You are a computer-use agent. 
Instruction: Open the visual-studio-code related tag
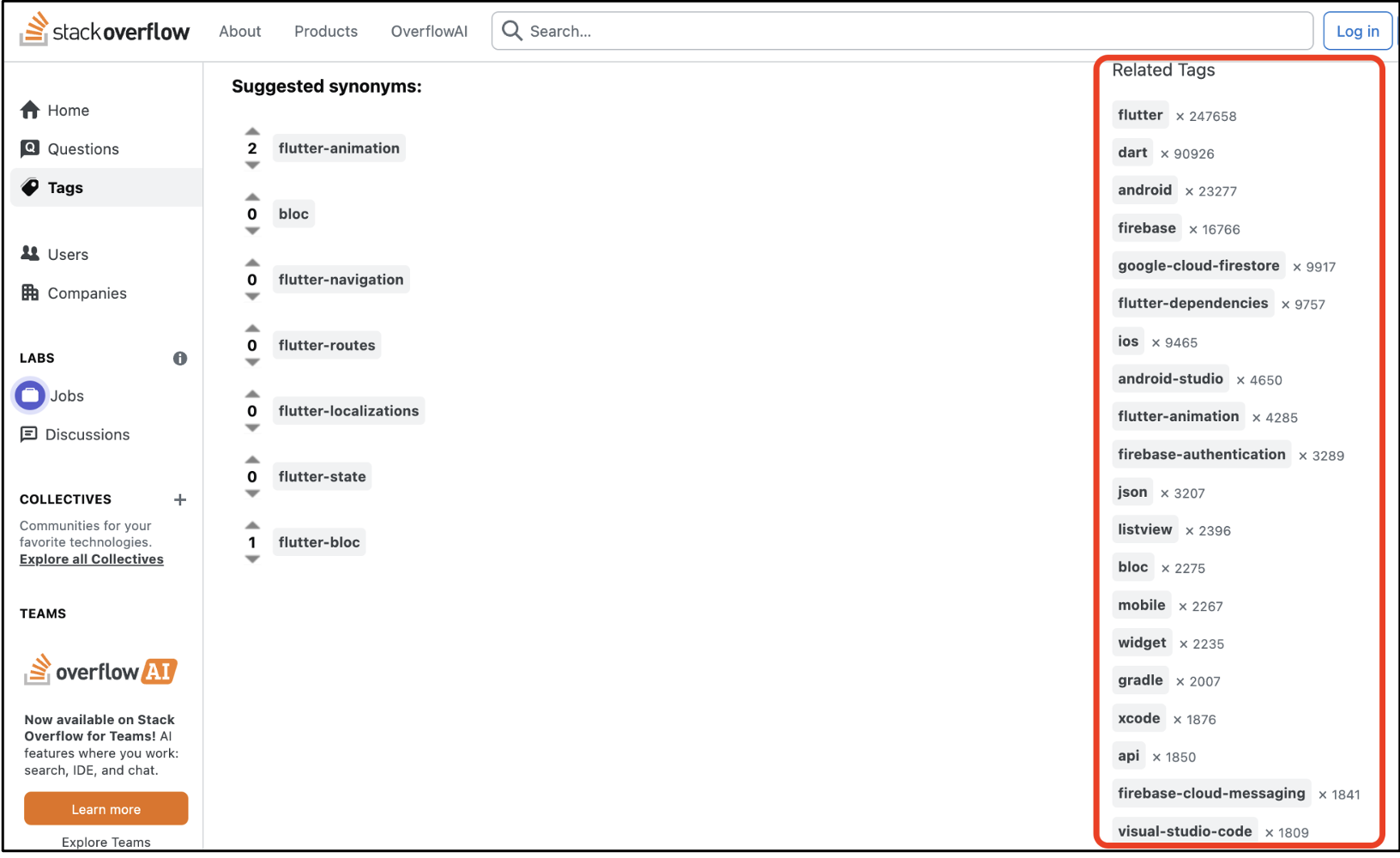coord(1185,831)
